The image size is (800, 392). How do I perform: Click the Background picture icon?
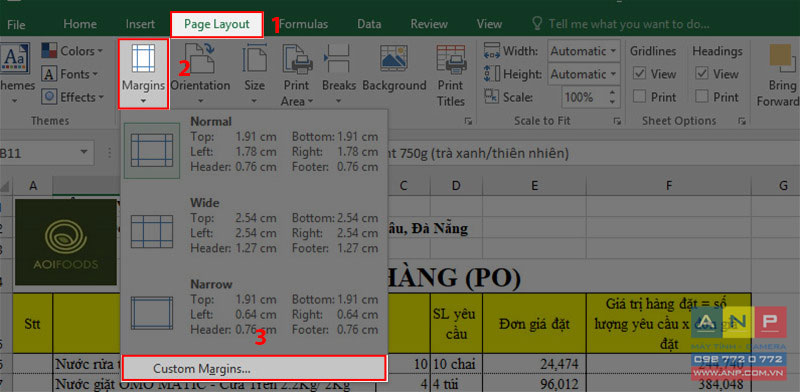point(394,58)
